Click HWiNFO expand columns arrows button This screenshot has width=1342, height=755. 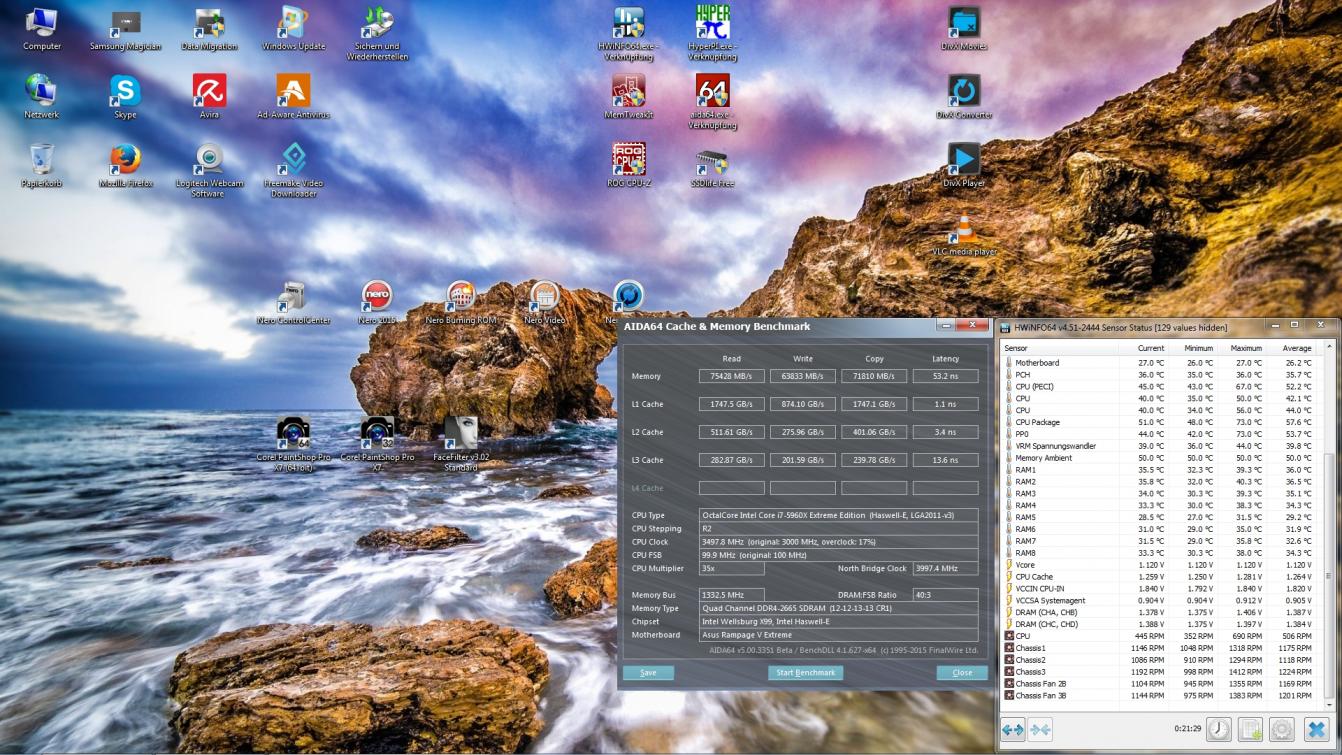point(1013,729)
